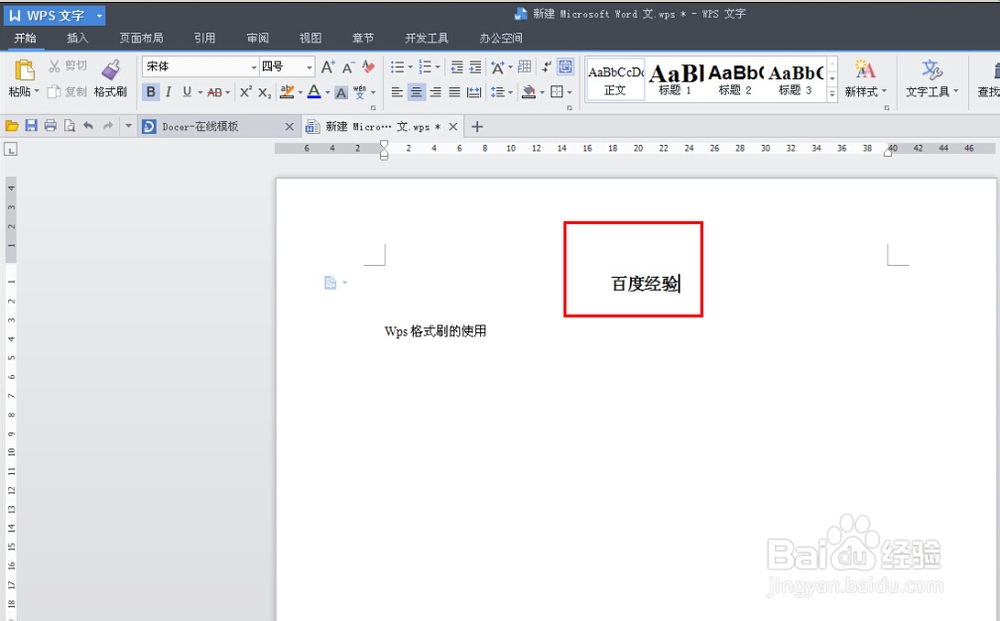Add a new document tab with plus
Viewport: 1000px width, 621px height.
477,127
